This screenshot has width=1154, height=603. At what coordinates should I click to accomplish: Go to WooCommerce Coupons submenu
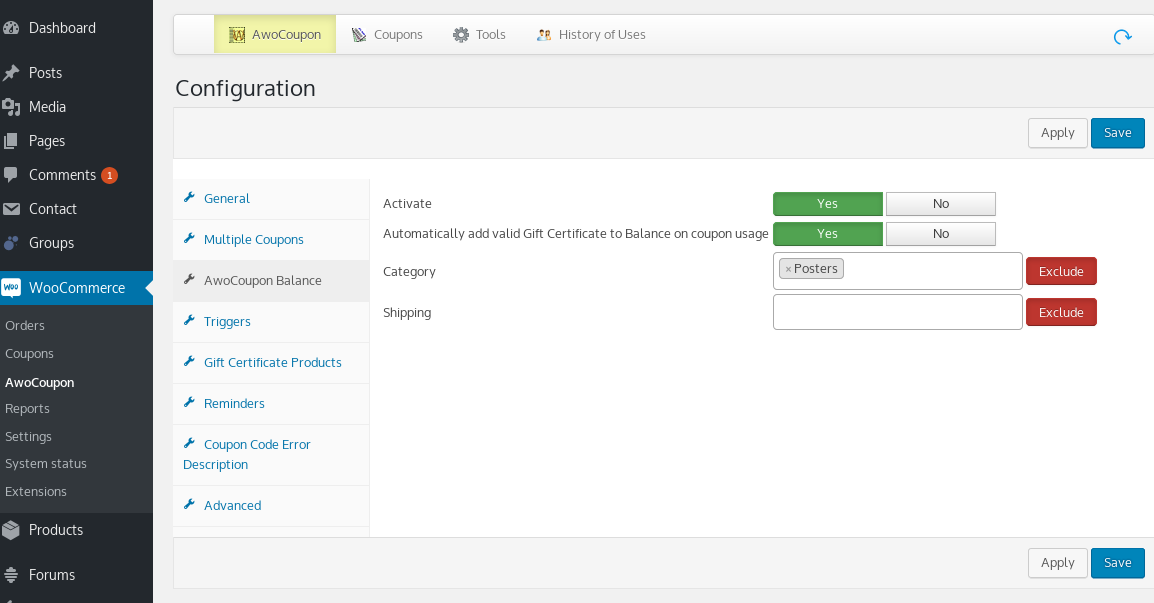tap(29, 353)
